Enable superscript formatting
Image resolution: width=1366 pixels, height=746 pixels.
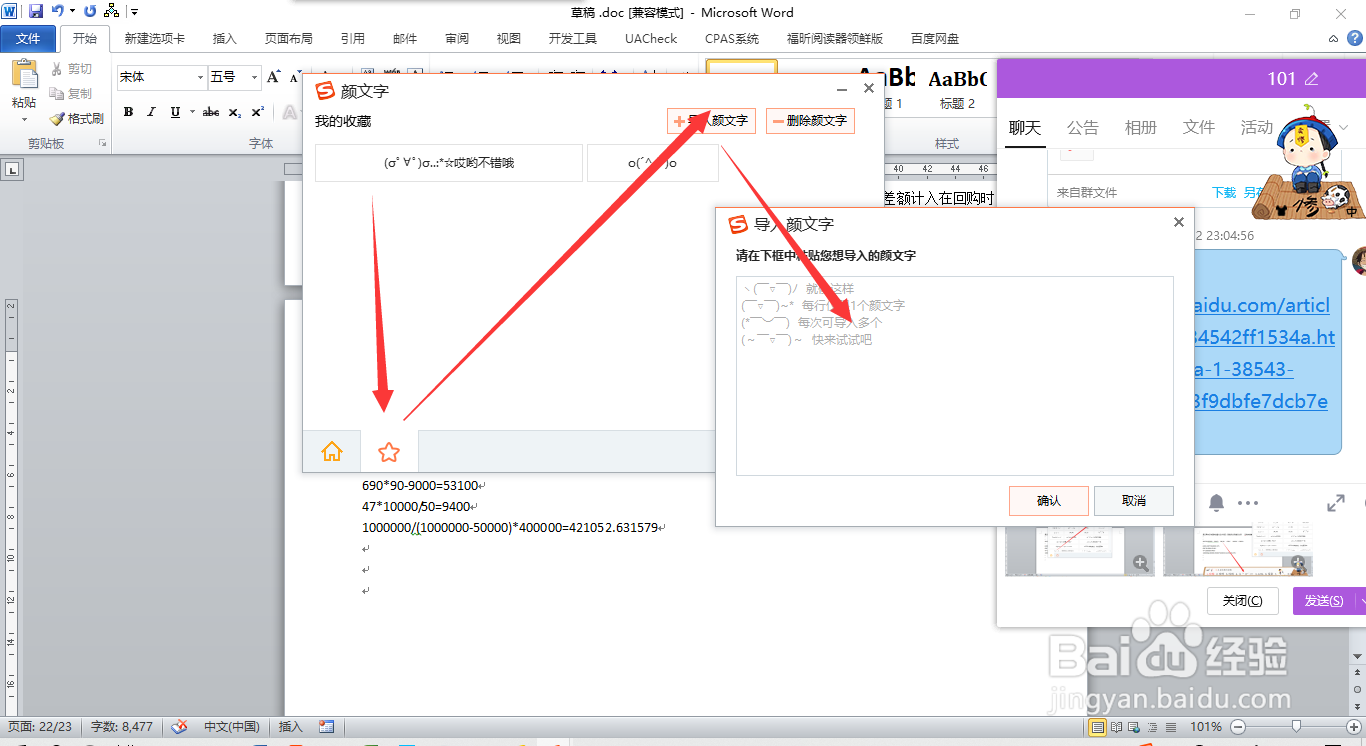point(257,112)
